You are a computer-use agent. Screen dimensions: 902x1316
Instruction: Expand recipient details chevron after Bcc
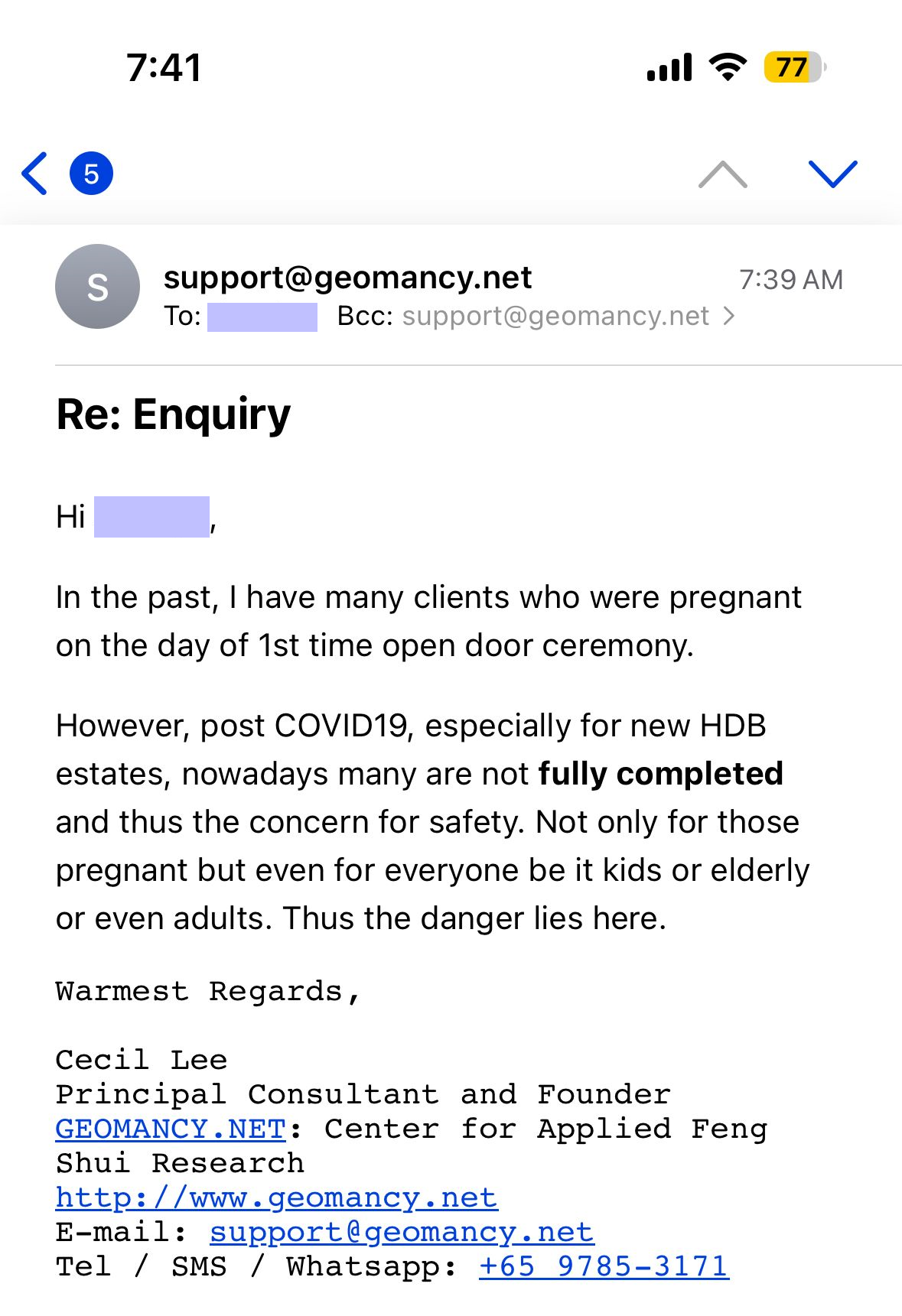[x=729, y=316]
